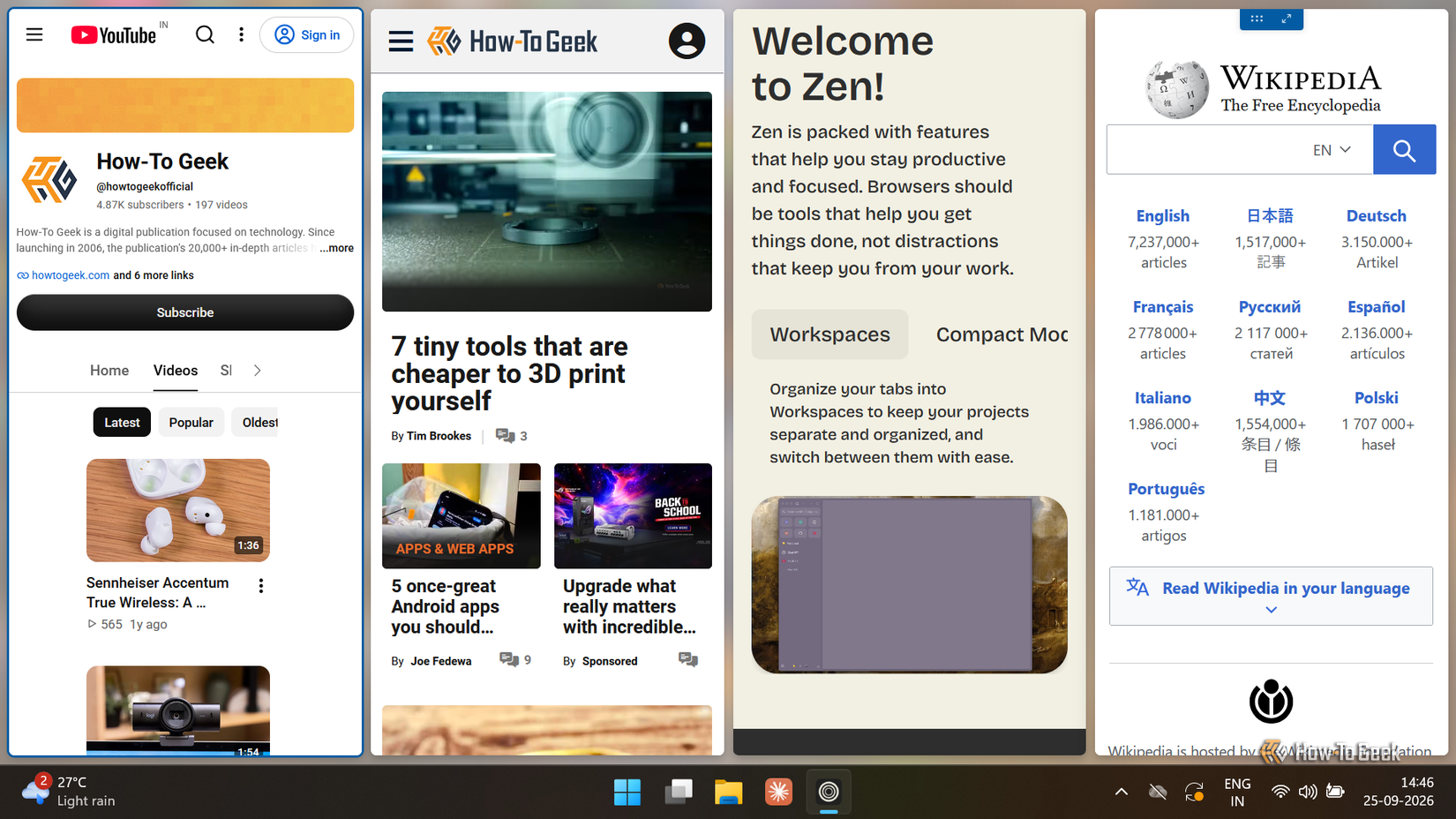Image resolution: width=1456 pixels, height=819 pixels.
Task: Click the Zen workspaces preview image
Action: (910, 585)
